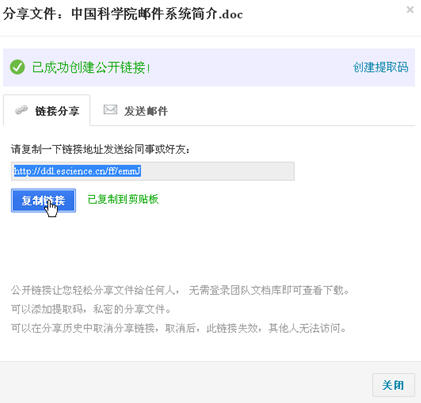Click the 创建提取码 link

[380, 67]
